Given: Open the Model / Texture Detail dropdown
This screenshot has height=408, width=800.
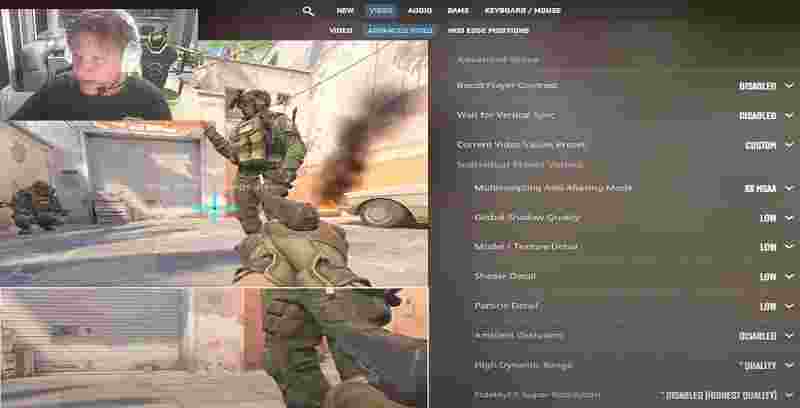Looking at the screenshot, I should pyautogui.click(x=777, y=247).
